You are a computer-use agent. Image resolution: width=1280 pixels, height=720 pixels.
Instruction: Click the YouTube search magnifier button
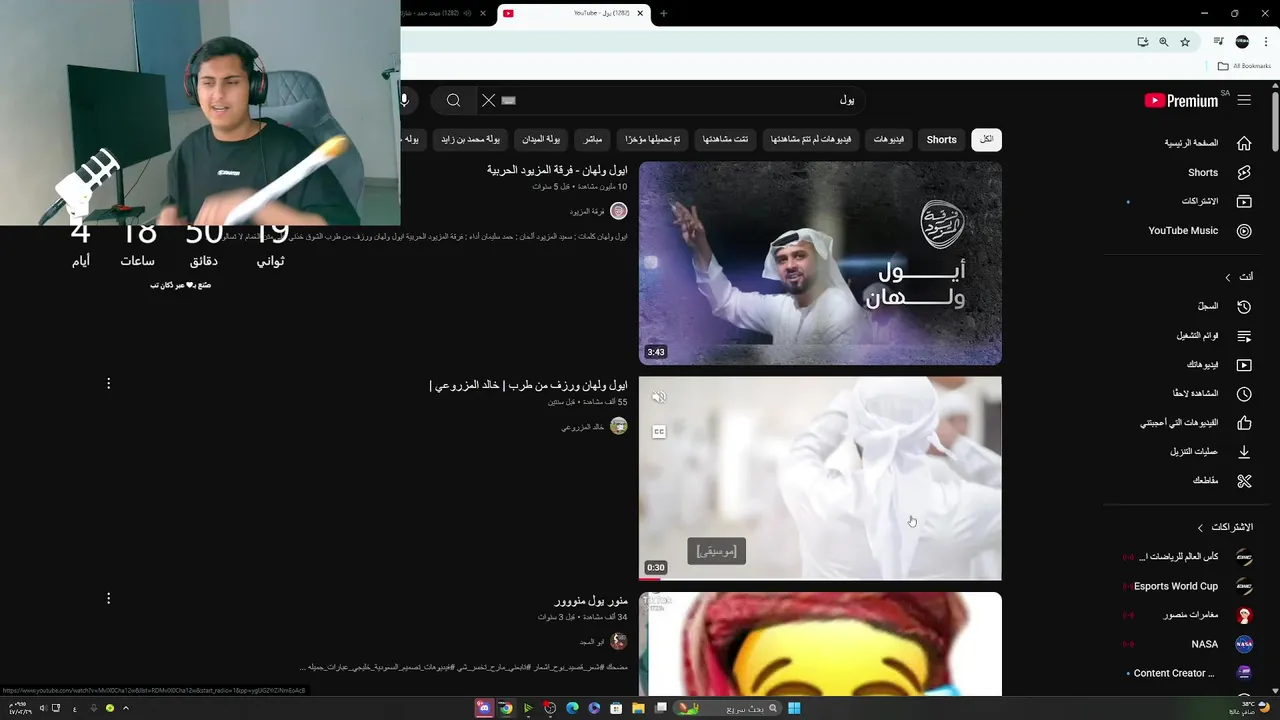[x=453, y=100]
